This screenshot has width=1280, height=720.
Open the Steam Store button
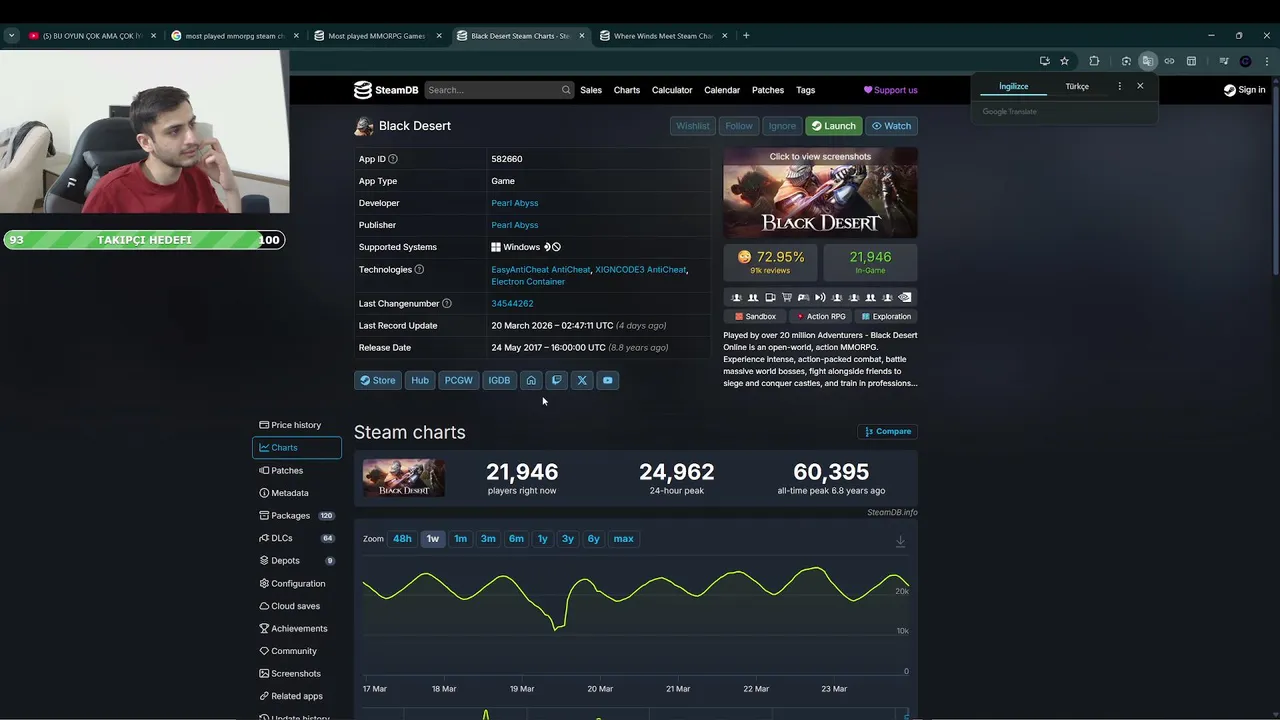(378, 380)
